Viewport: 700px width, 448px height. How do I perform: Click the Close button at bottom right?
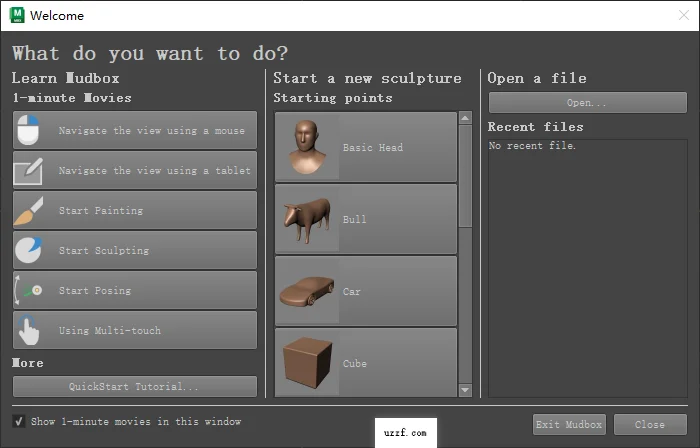coord(650,424)
